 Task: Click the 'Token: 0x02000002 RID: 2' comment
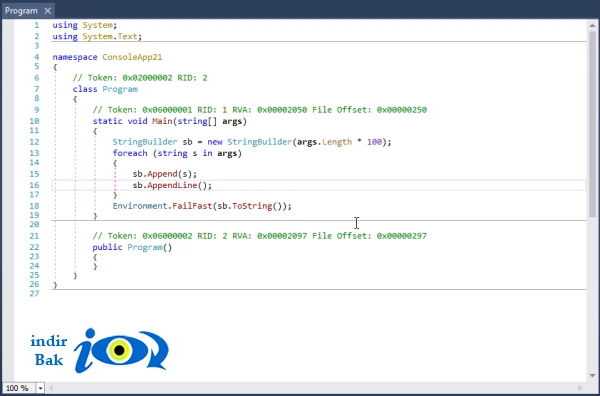coord(140,78)
